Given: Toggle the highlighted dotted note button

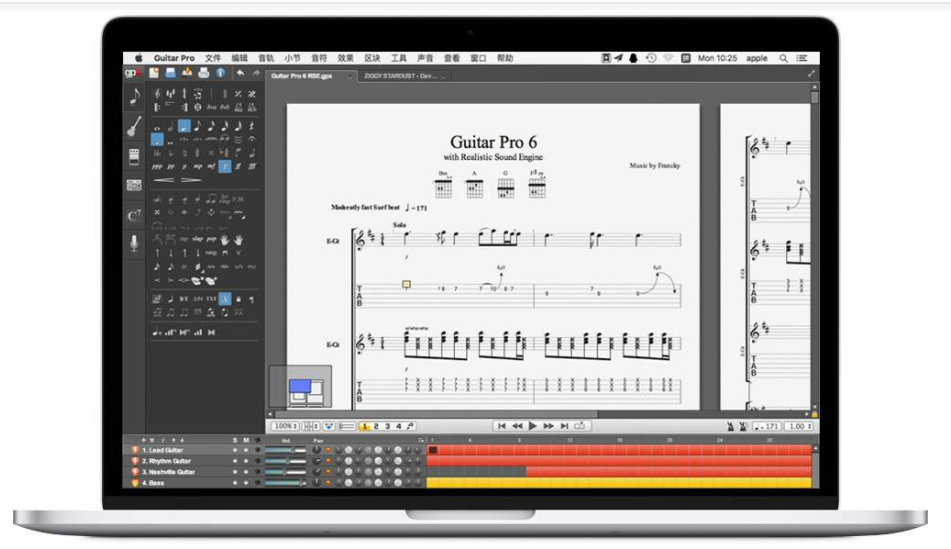Looking at the screenshot, I should click(157, 140).
